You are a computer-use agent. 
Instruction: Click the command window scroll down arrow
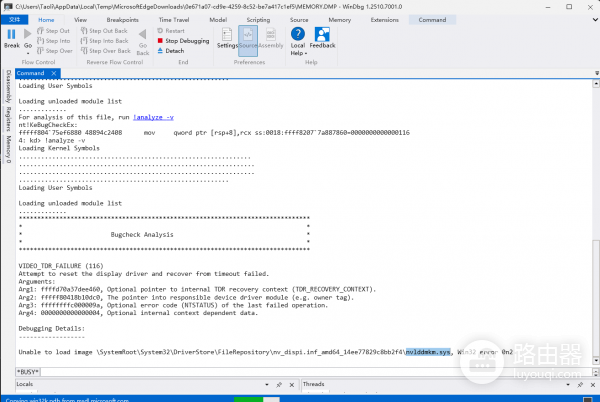pos(596,360)
